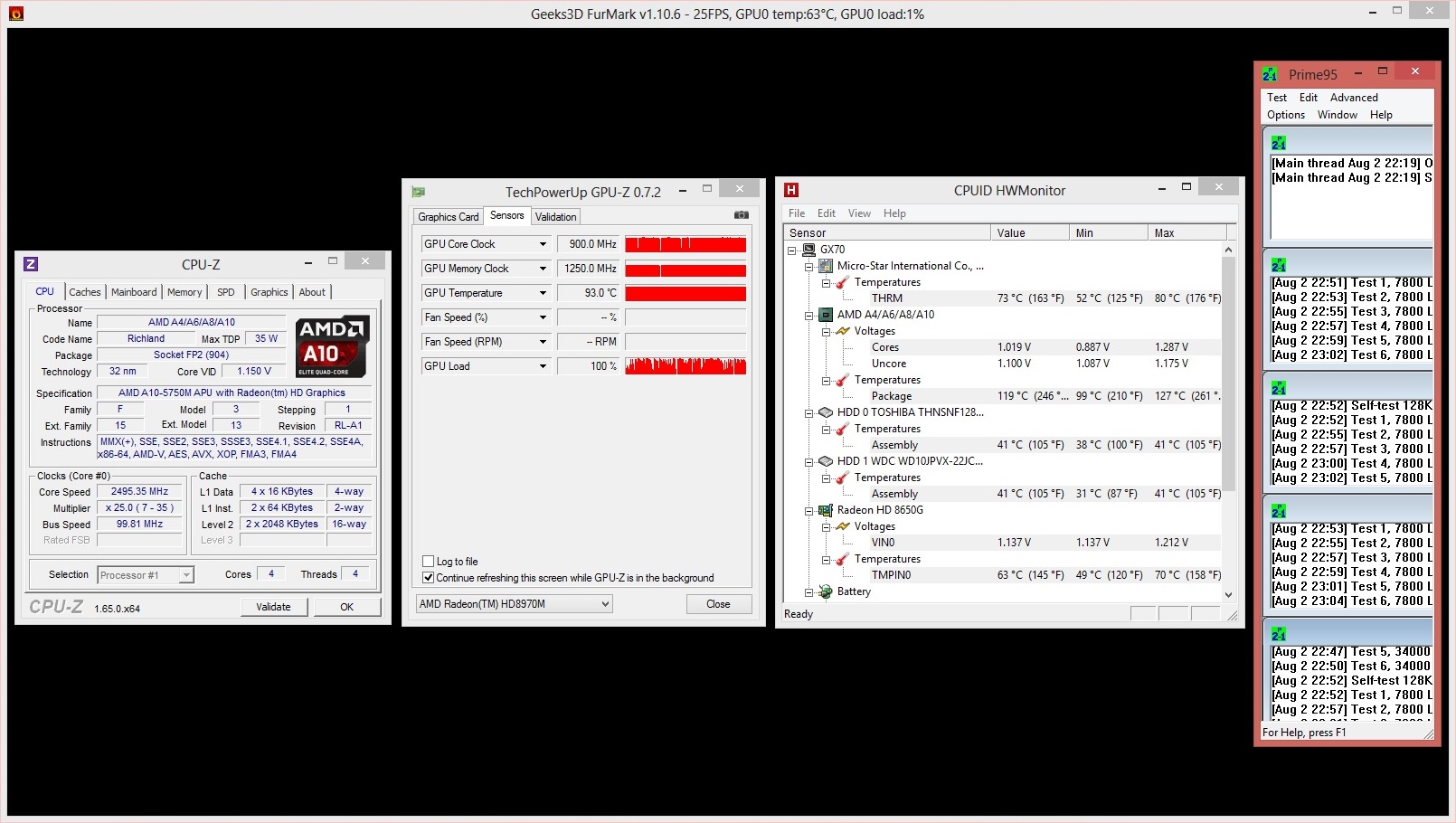The height and width of the screenshot is (823, 1456).
Task: Click the Radeon HD 8650G card icon
Action: (826, 510)
